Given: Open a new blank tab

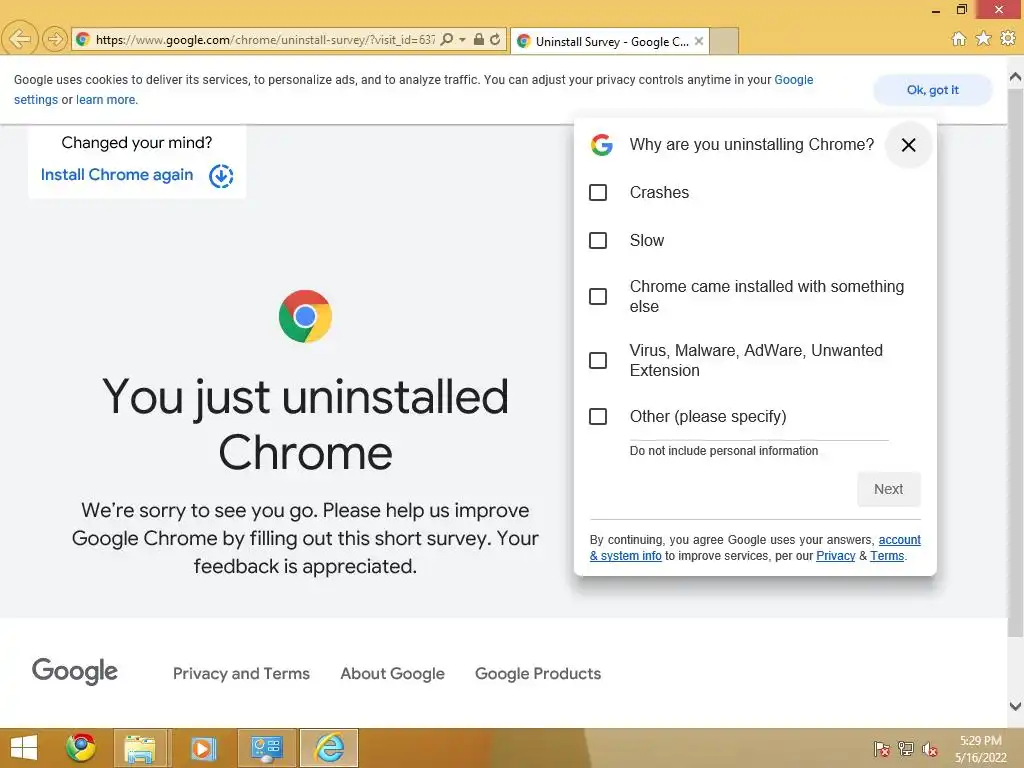Looking at the screenshot, I should point(724,41).
